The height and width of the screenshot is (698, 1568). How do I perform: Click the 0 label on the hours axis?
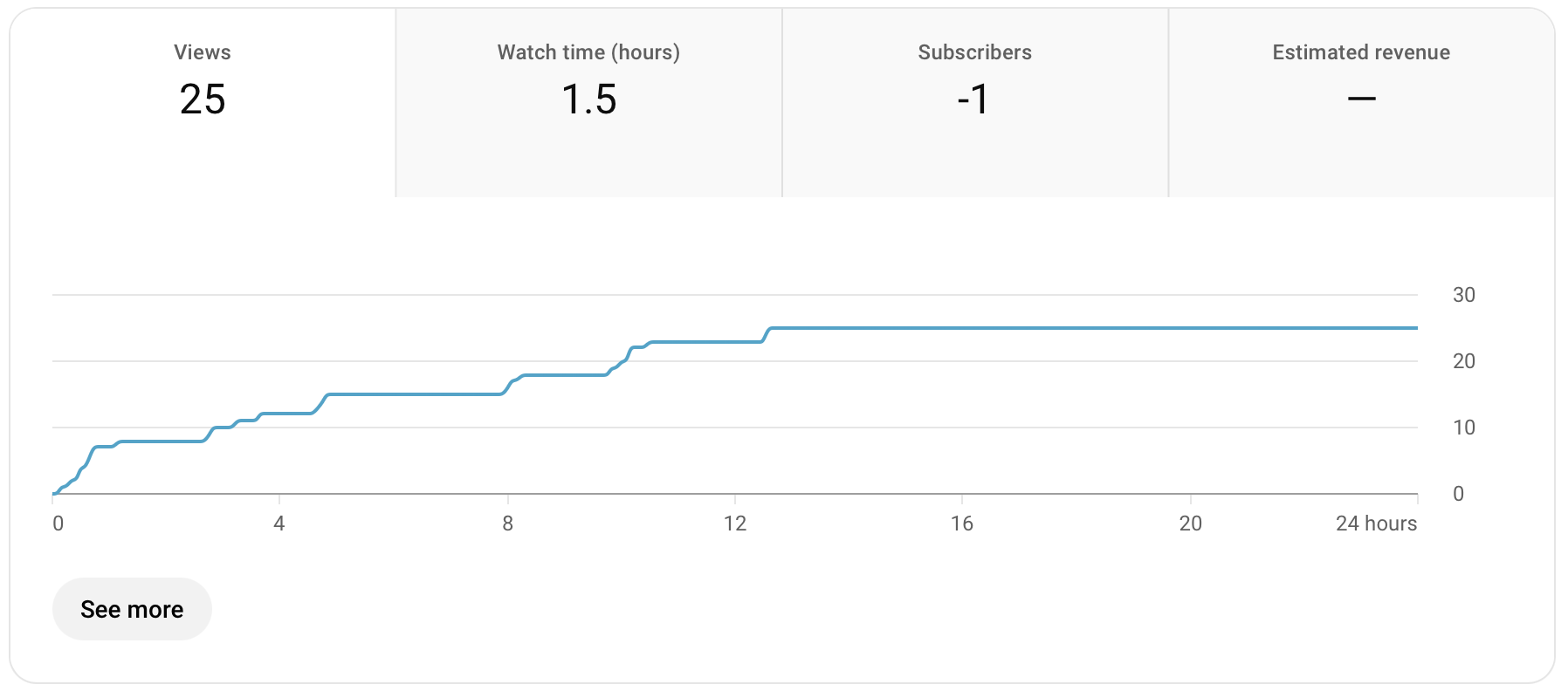[58, 523]
